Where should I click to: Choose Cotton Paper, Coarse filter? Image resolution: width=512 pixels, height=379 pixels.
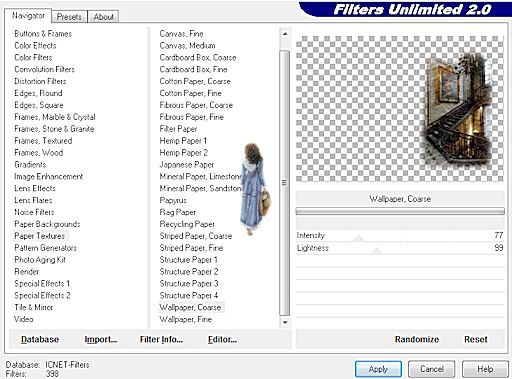[195, 81]
